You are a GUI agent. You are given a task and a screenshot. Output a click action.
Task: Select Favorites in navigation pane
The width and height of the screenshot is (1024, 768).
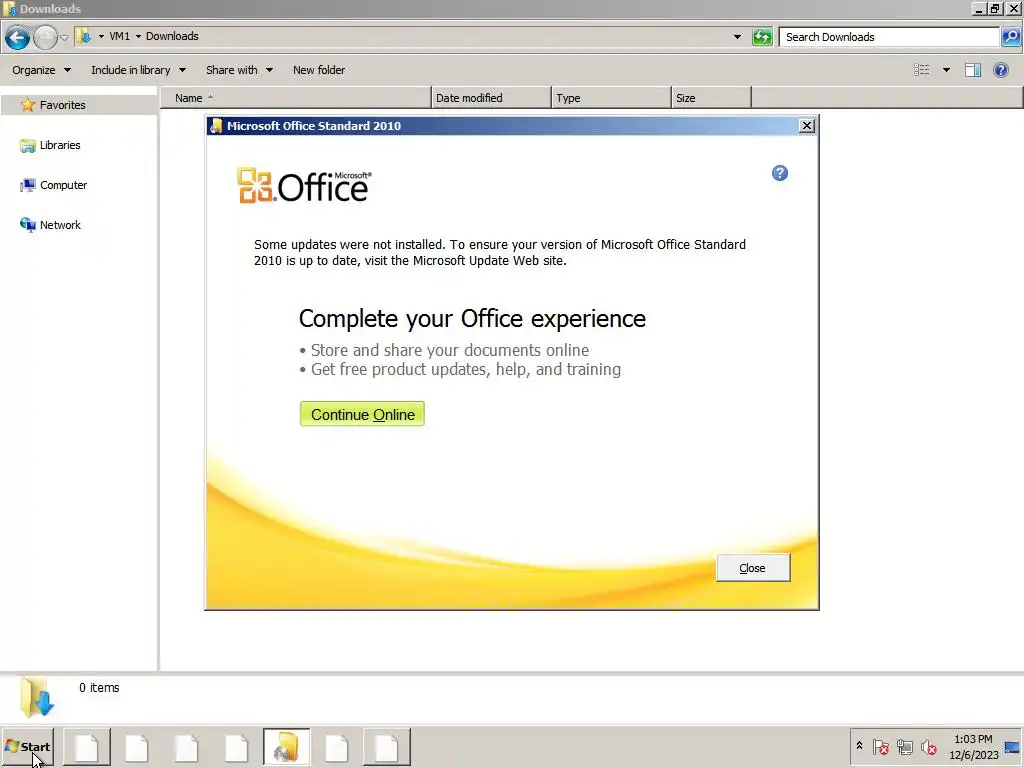click(63, 105)
